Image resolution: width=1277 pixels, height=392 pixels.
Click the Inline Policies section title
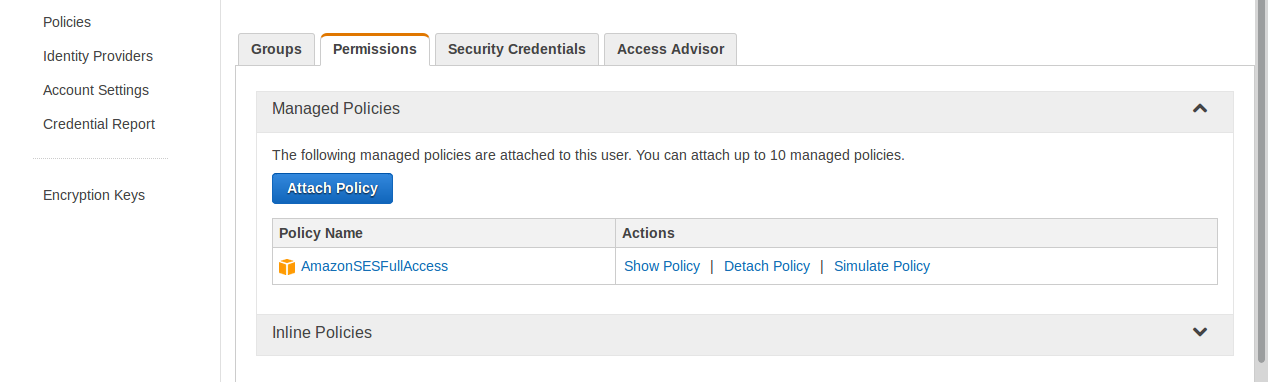click(322, 332)
